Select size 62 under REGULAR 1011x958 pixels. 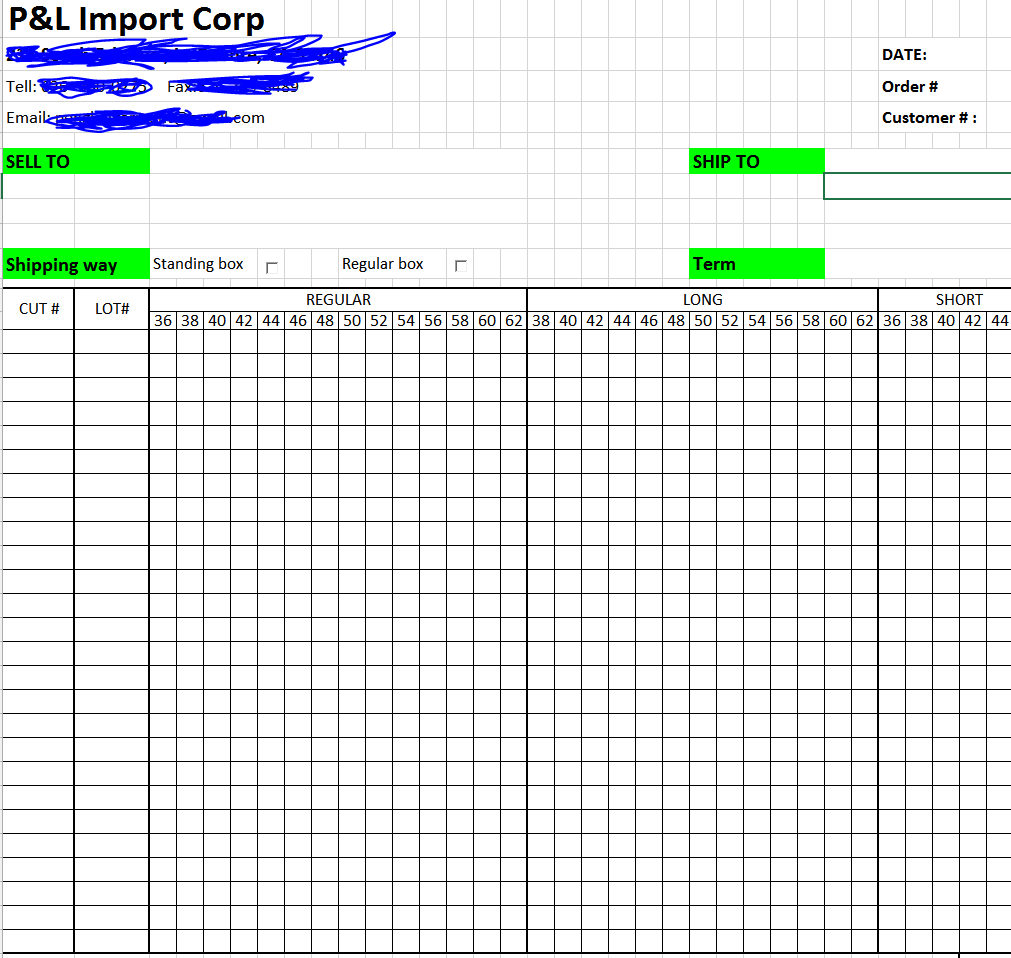click(514, 320)
